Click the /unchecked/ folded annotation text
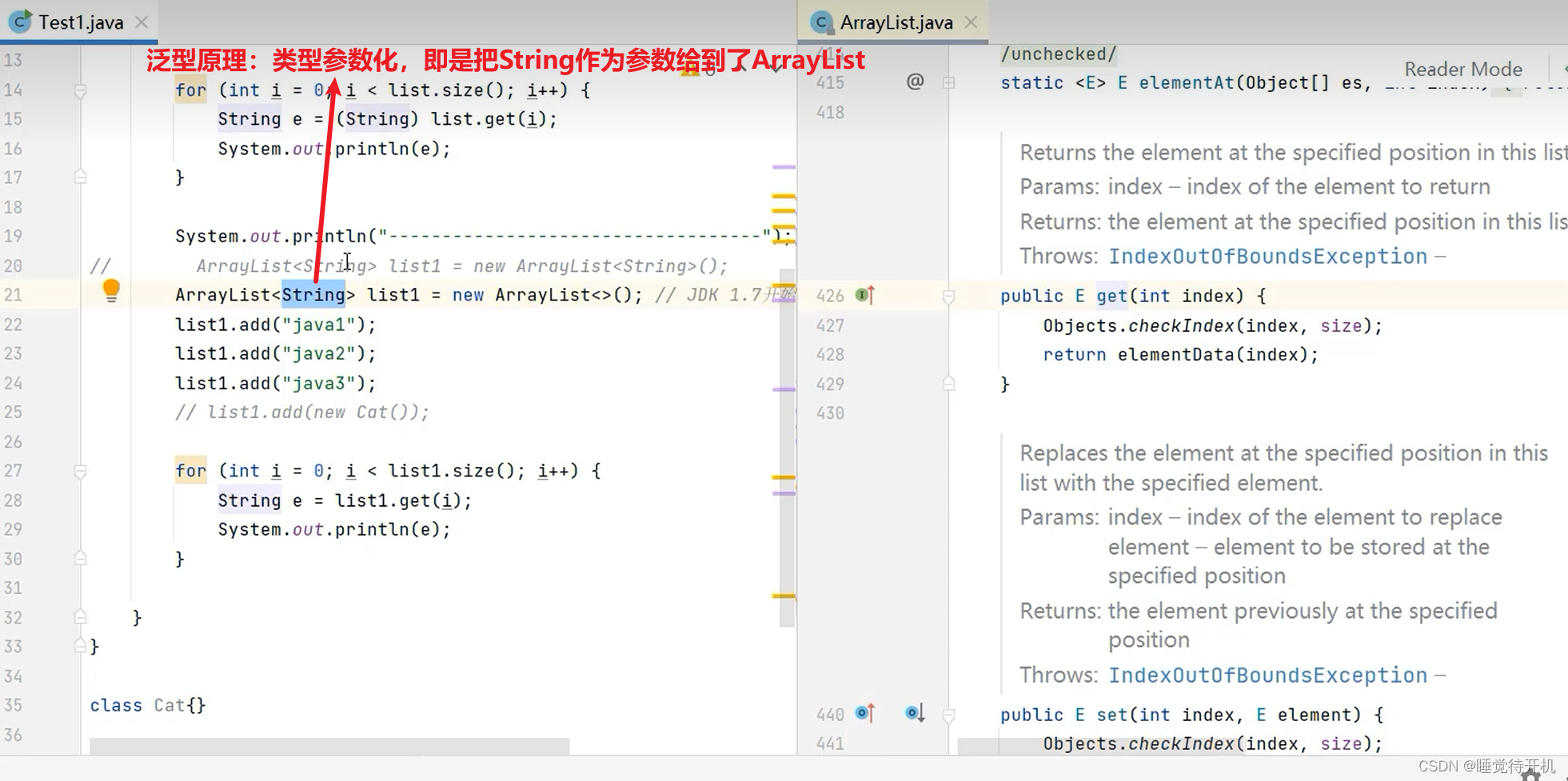1568x781 pixels. click(x=1058, y=54)
